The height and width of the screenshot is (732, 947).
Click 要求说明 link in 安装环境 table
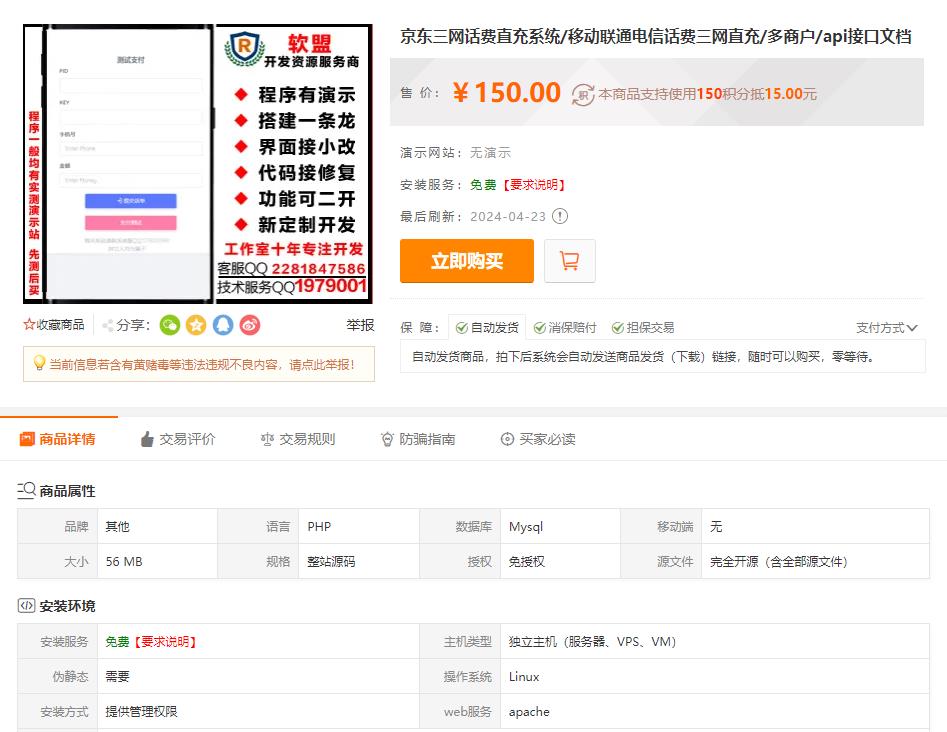tap(165, 641)
